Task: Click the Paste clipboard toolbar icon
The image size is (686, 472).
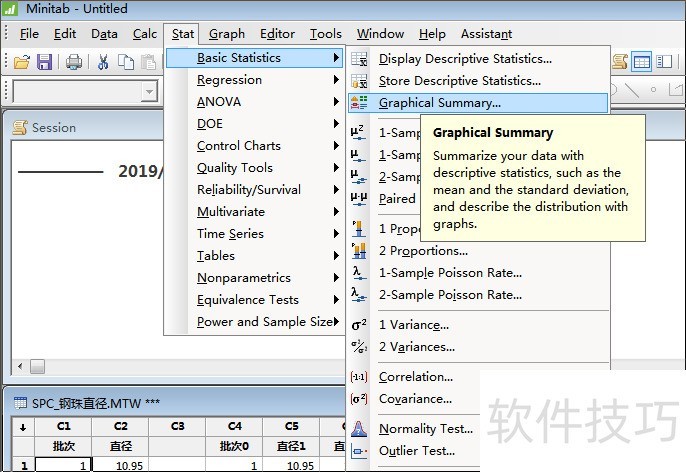Action: pos(149,62)
